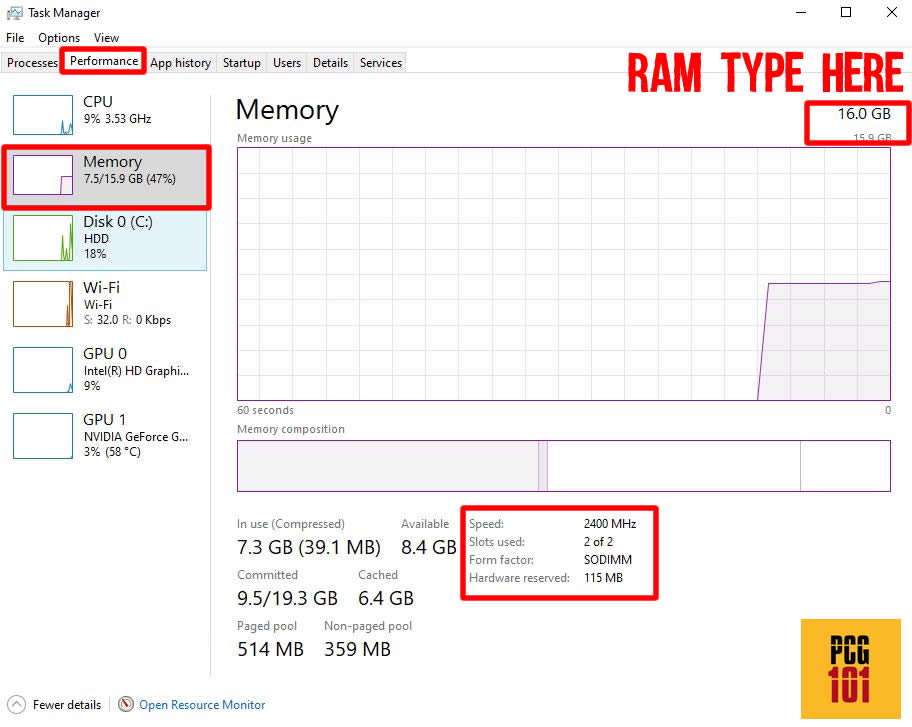Click the Memory usage graph
This screenshot has width=912, height=727.
click(564, 274)
